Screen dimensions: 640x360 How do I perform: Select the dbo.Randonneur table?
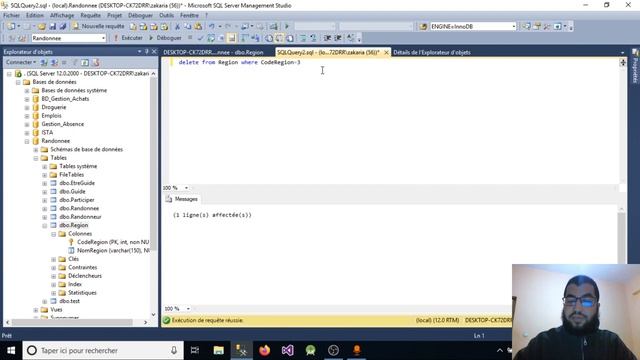click(80, 217)
